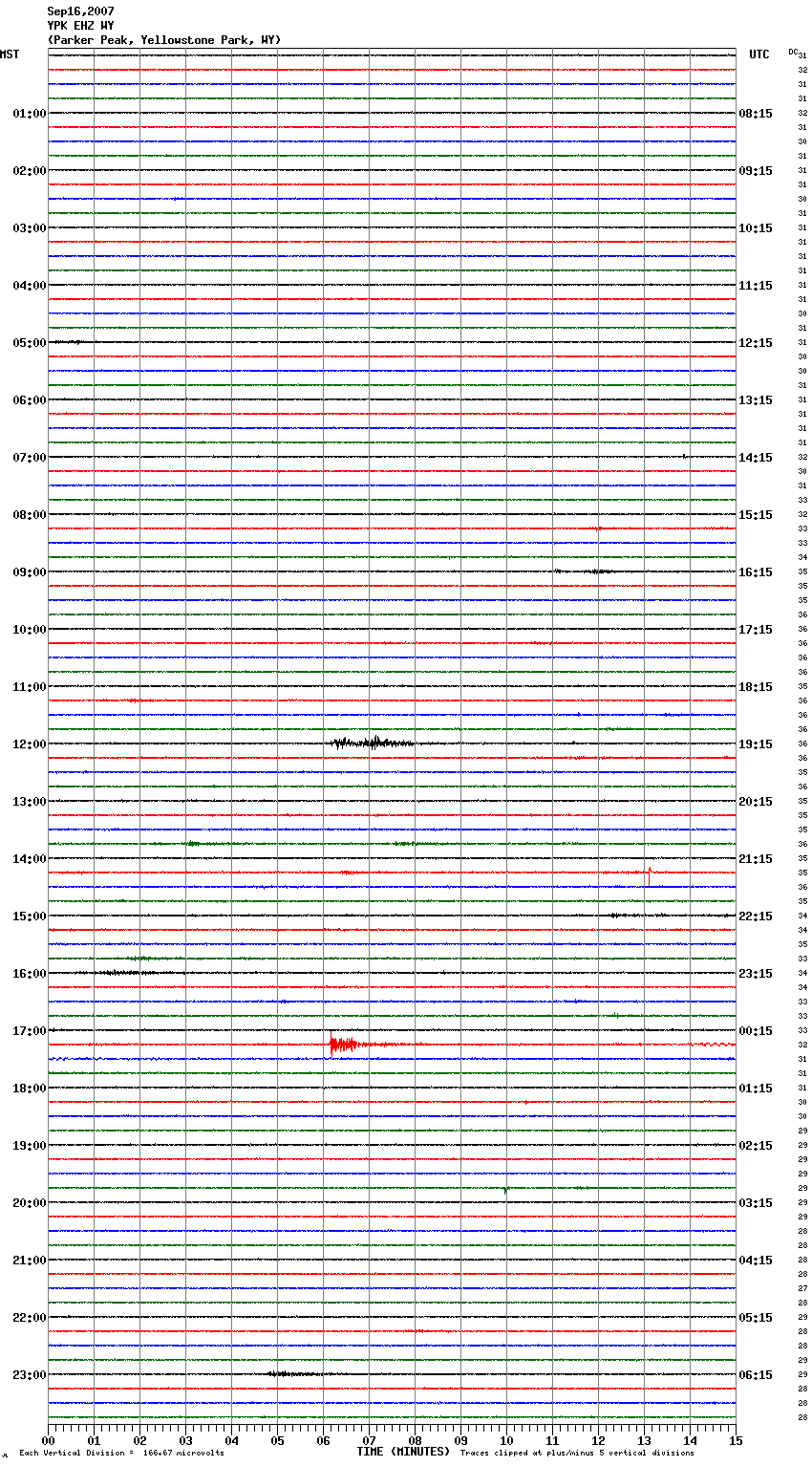The width and height of the screenshot is (812, 1466).
Task: Click the "12:15" UTC time label
Action: pos(756,343)
